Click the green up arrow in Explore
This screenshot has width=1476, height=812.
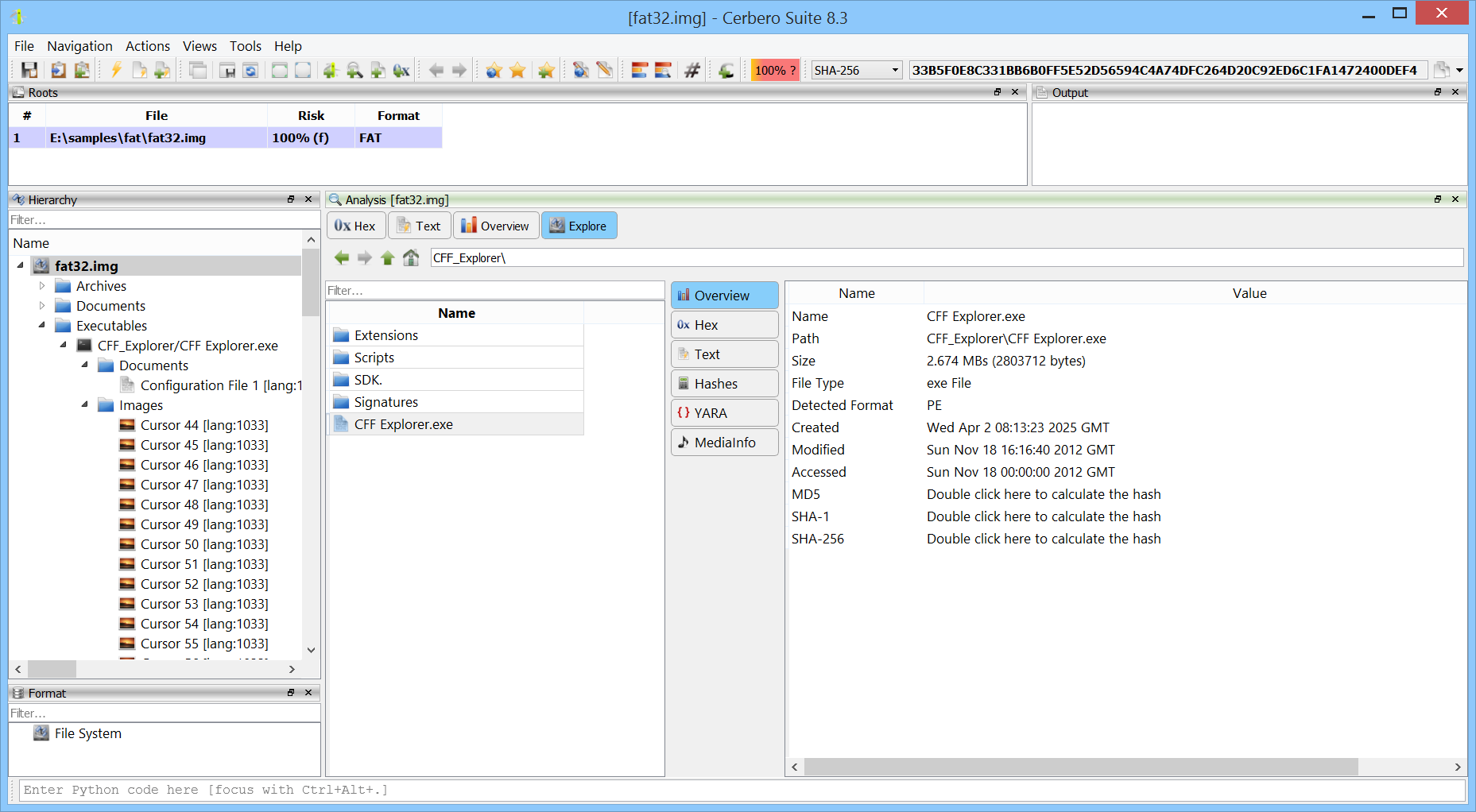[x=387, y=257]
